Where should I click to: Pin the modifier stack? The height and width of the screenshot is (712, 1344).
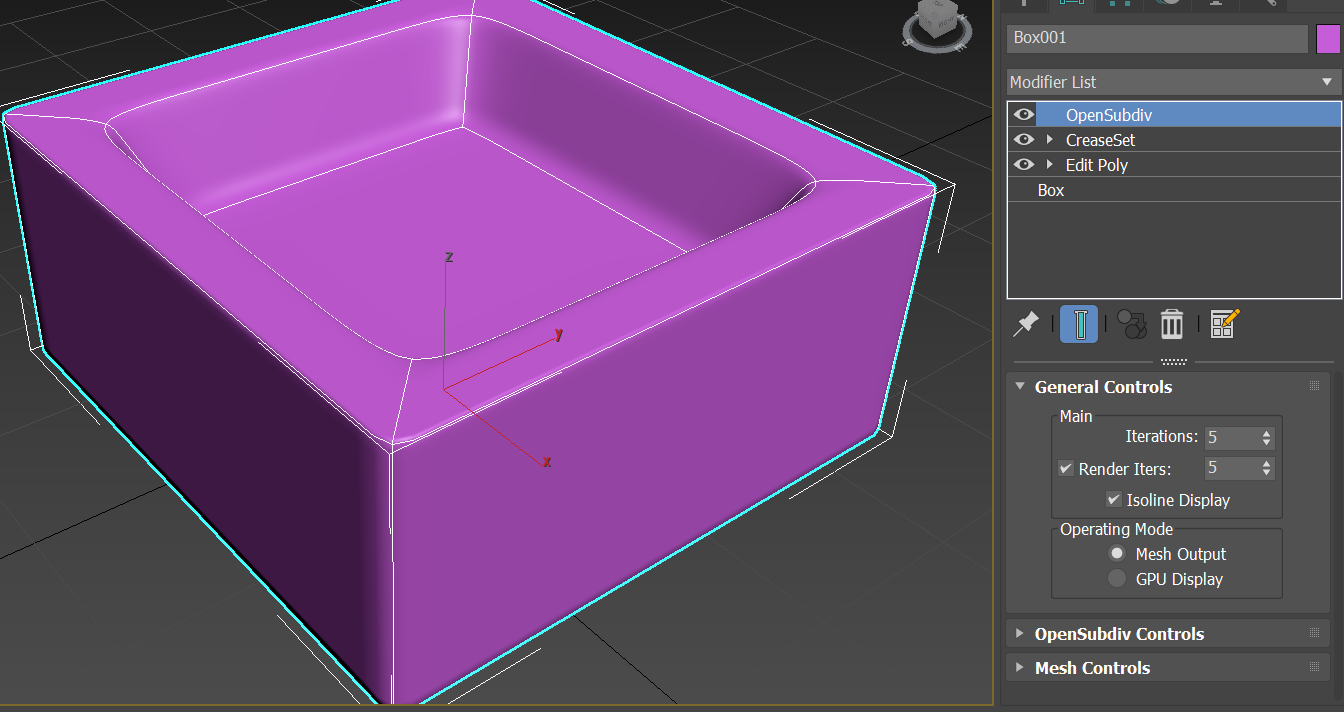1027,323
